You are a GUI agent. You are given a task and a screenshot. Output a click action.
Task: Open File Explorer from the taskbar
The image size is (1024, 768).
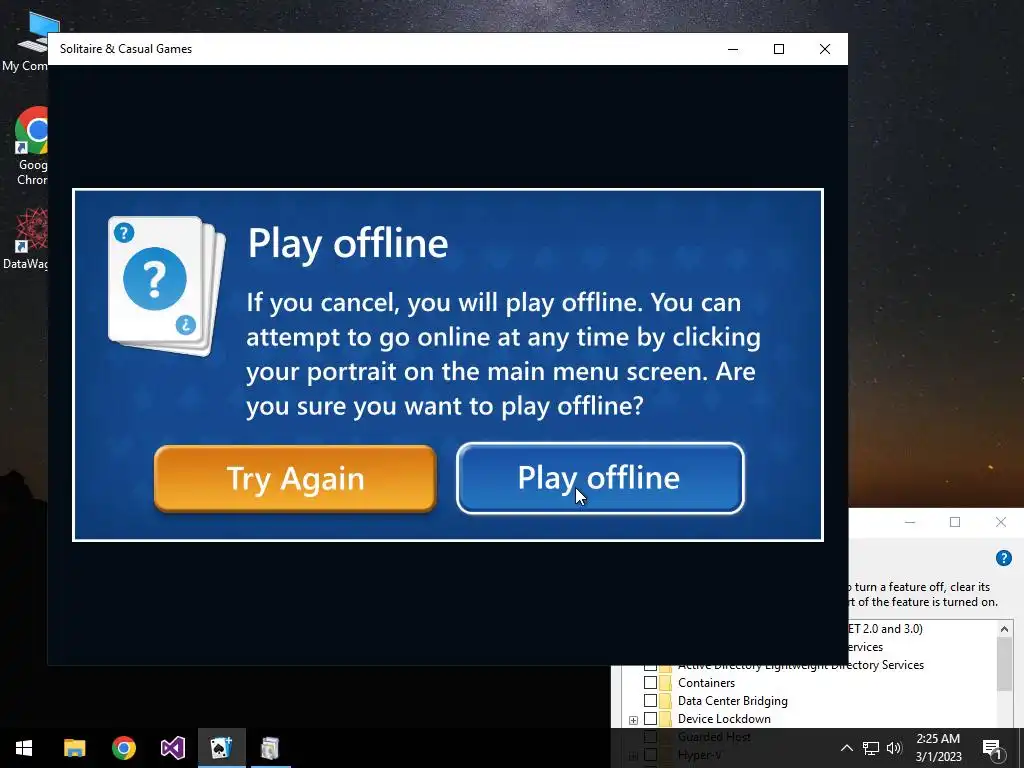click(74, 748)
